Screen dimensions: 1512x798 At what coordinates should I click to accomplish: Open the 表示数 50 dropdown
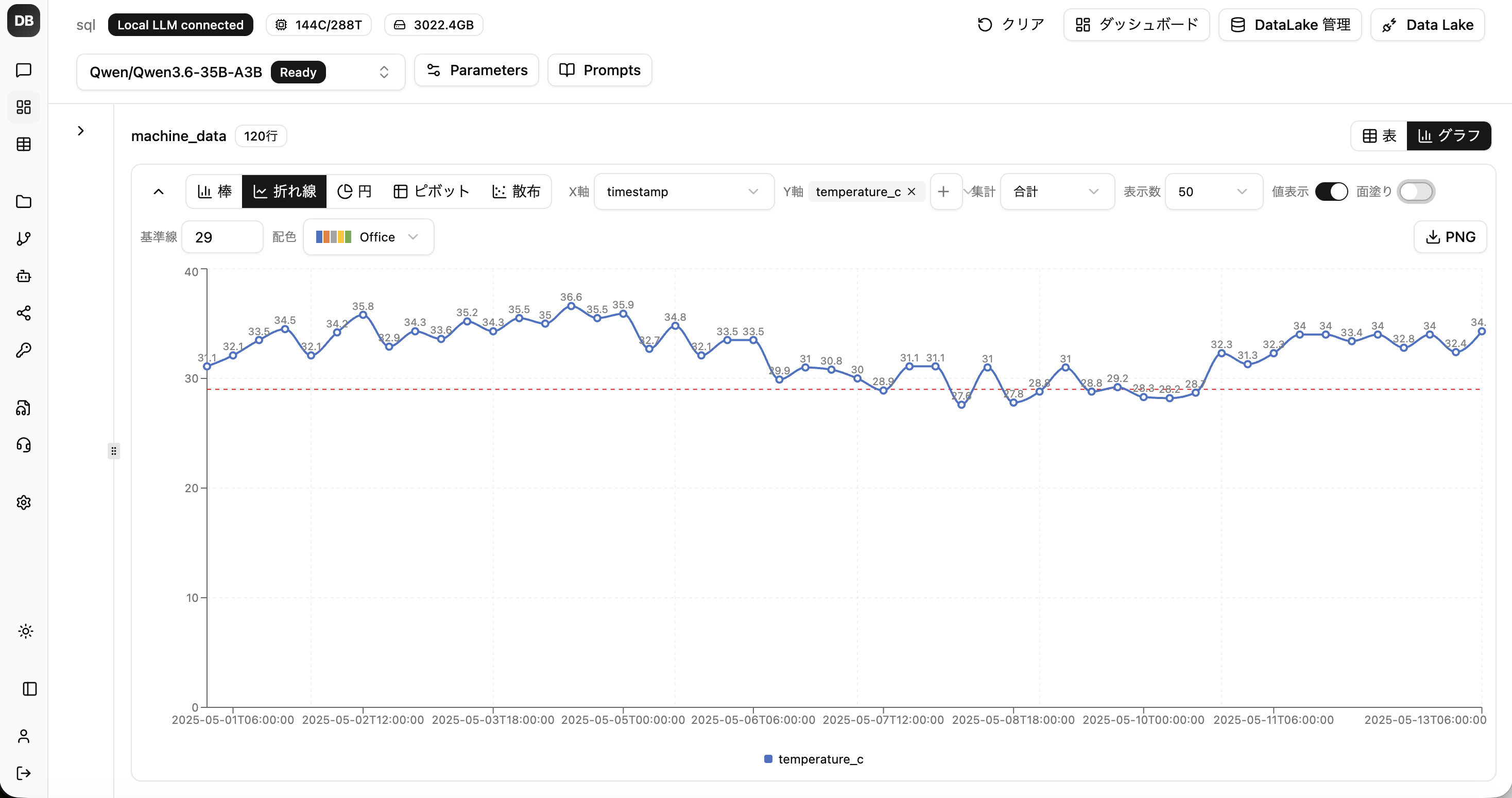(x=1213, y=192)
